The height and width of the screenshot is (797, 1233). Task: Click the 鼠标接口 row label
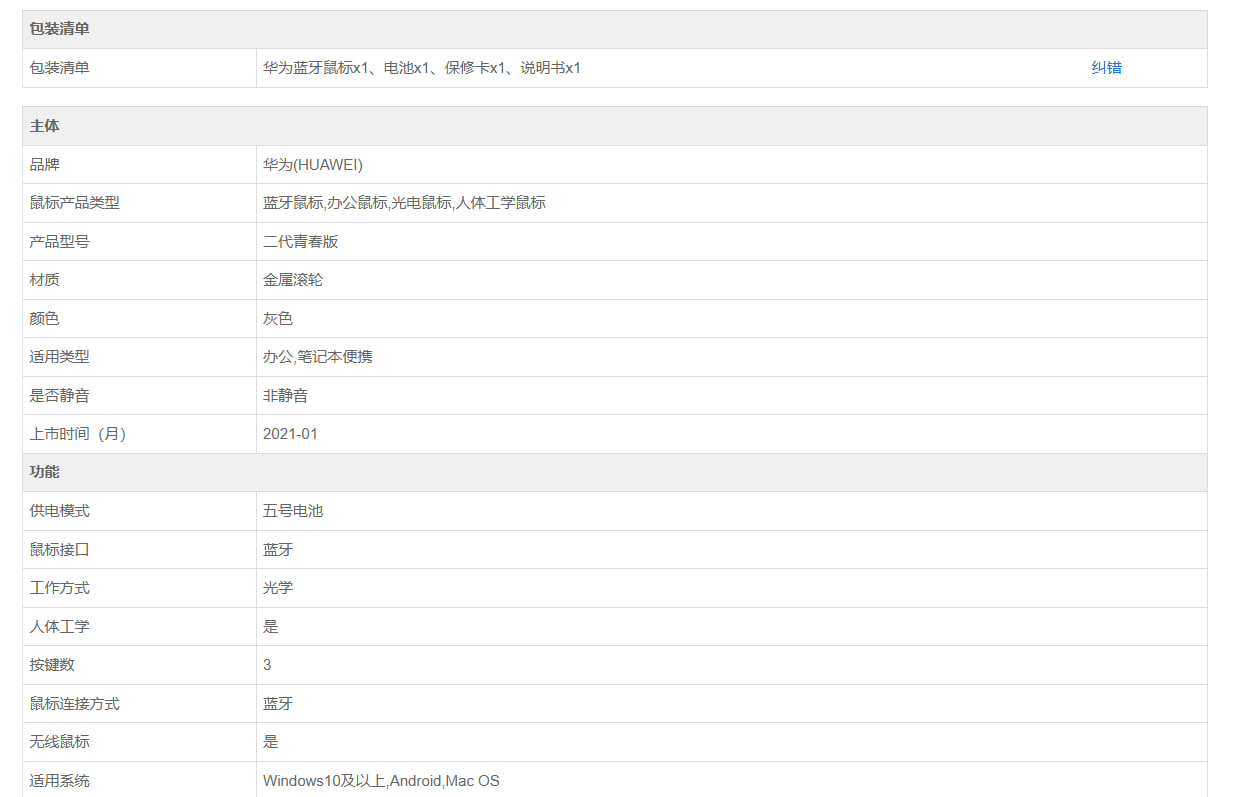coord(60,550)
